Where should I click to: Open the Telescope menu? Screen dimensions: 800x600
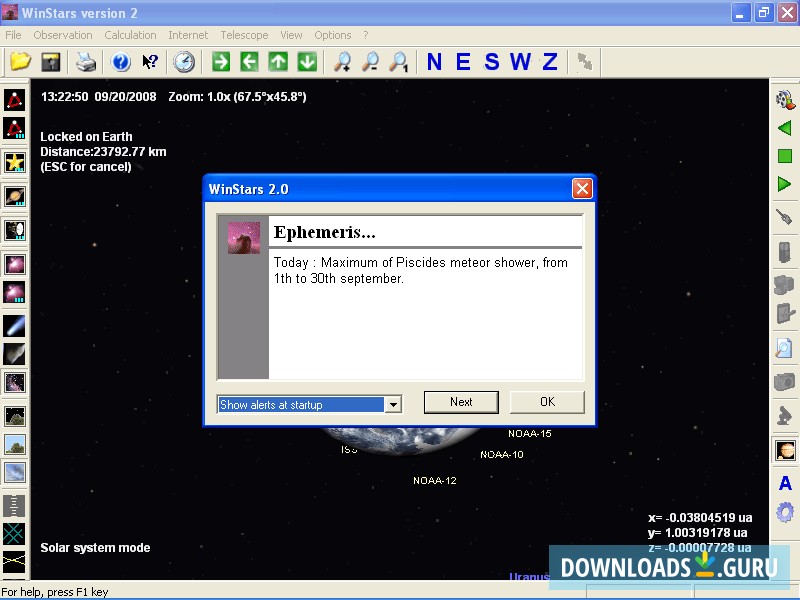pos(244,34)
